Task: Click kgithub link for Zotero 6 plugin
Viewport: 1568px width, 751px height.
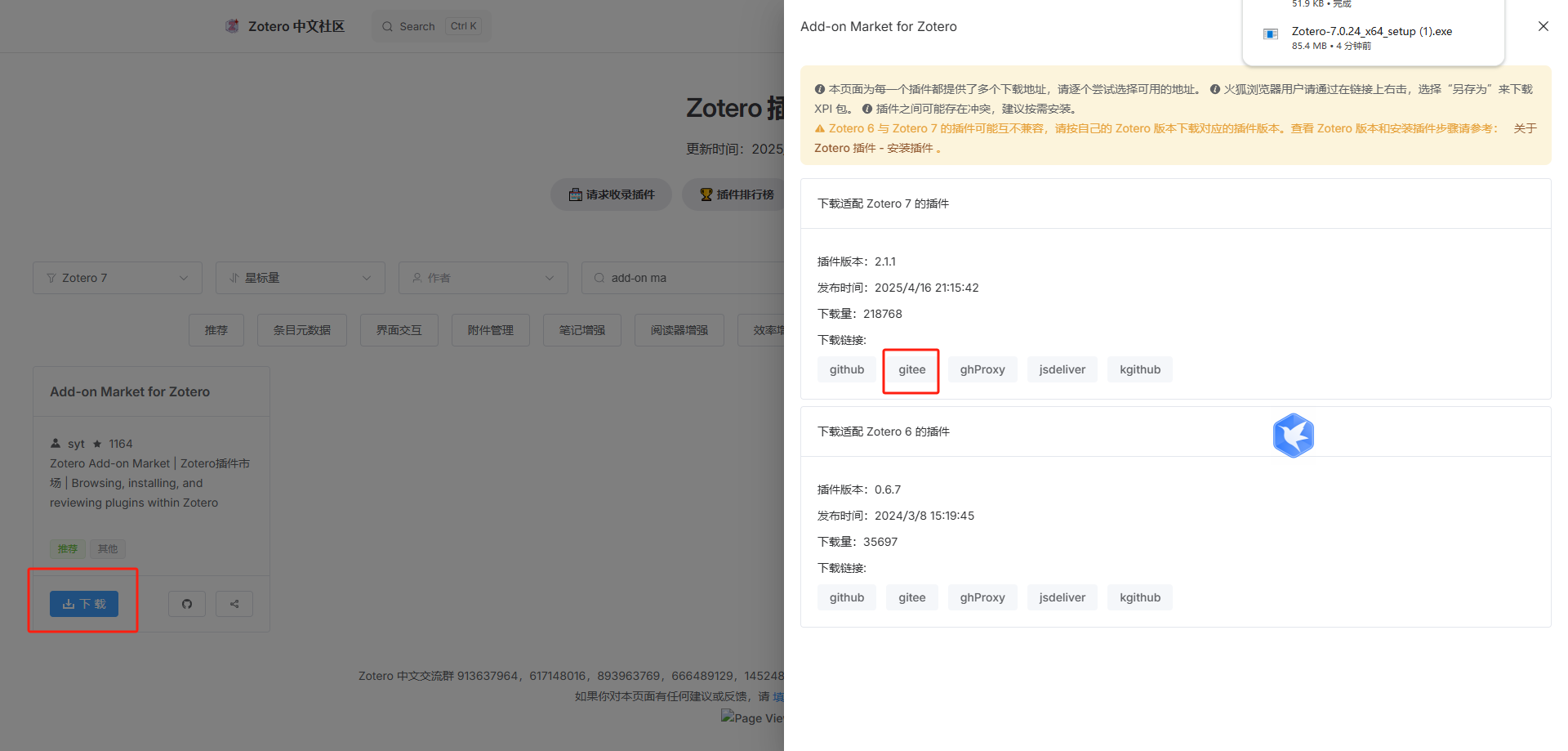Action: (1140, 597)
